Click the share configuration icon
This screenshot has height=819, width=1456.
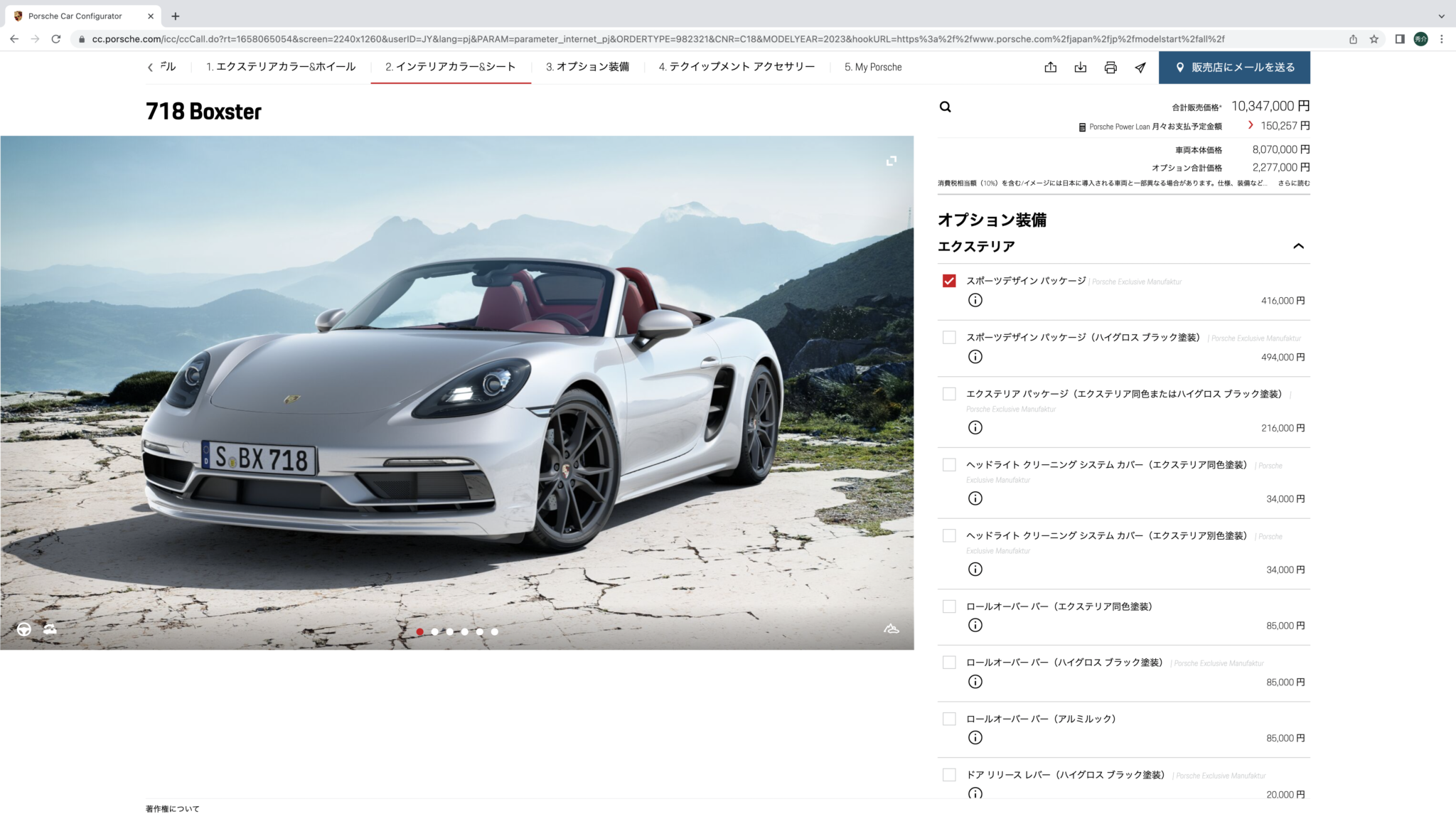[1050, 68]
